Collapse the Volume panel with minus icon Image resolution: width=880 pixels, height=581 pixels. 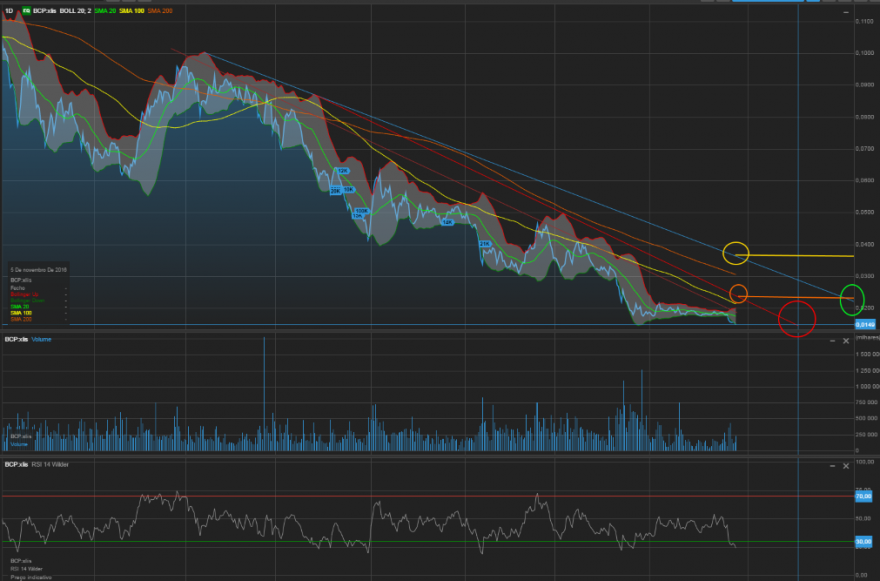[x=832, y=341]
